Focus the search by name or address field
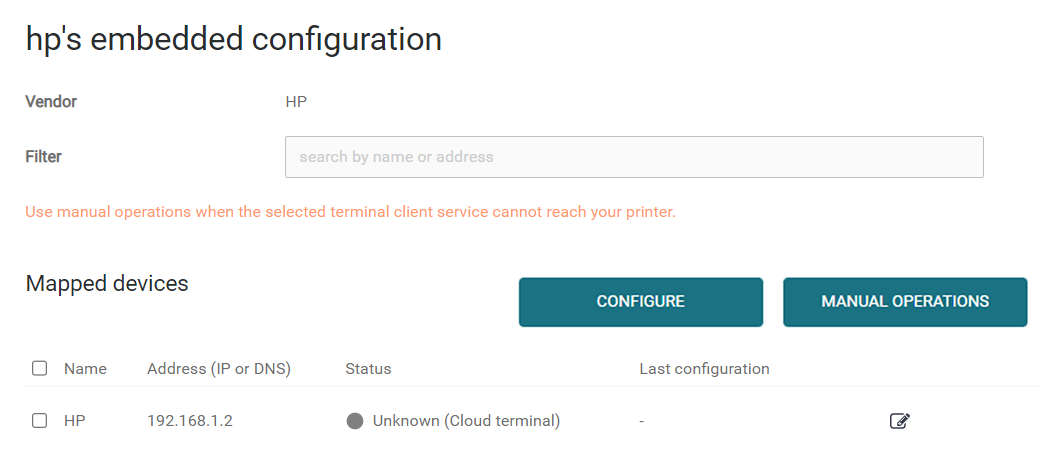 [634, 157]
